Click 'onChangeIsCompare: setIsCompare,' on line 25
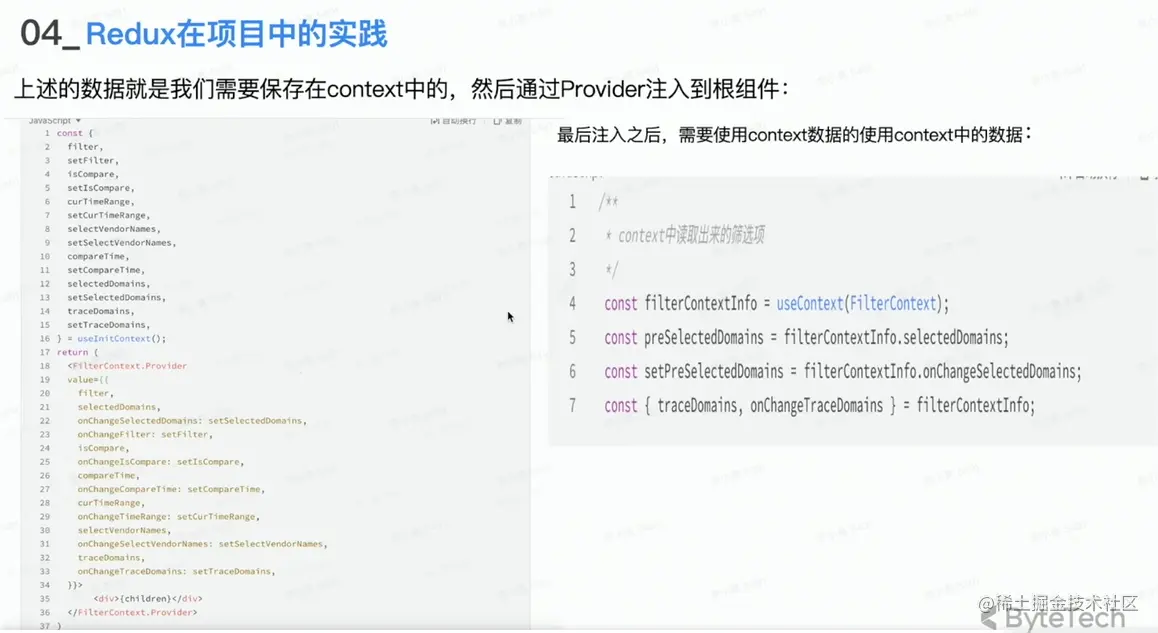This screenshot has width=1158, height=633. [x=161, y=462]
